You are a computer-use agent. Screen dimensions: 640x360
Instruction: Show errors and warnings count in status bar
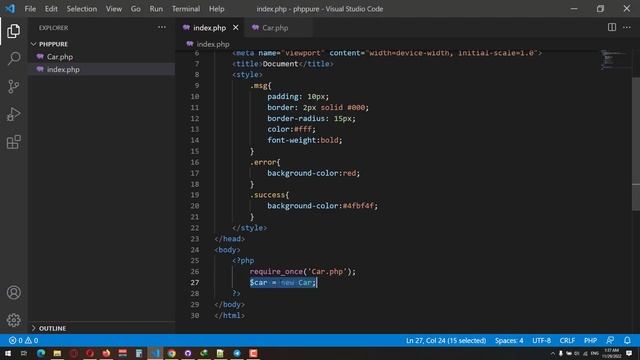click(23, 340)
